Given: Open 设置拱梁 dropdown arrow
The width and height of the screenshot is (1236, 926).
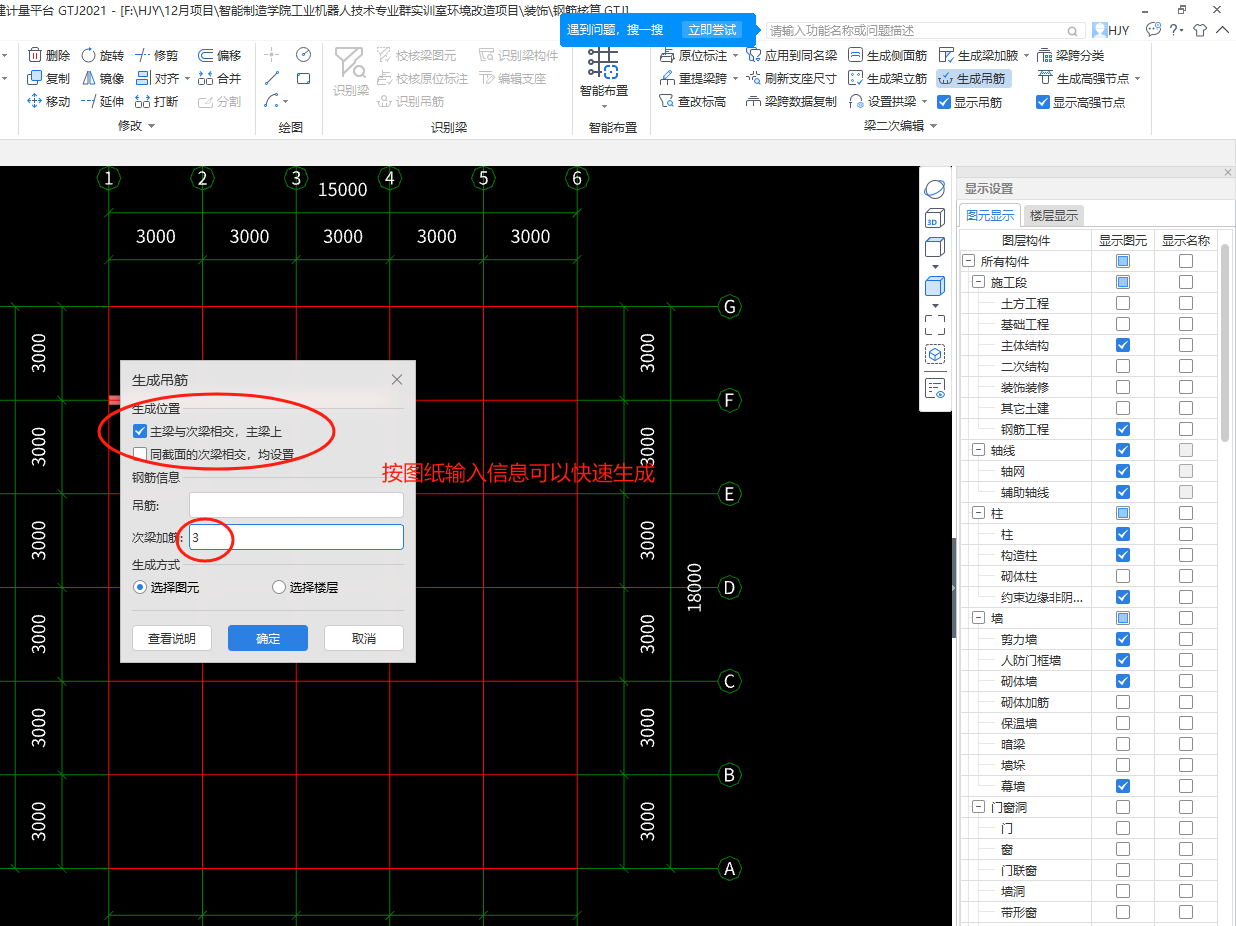Looking at the screenshot, I should pos(924,101).
